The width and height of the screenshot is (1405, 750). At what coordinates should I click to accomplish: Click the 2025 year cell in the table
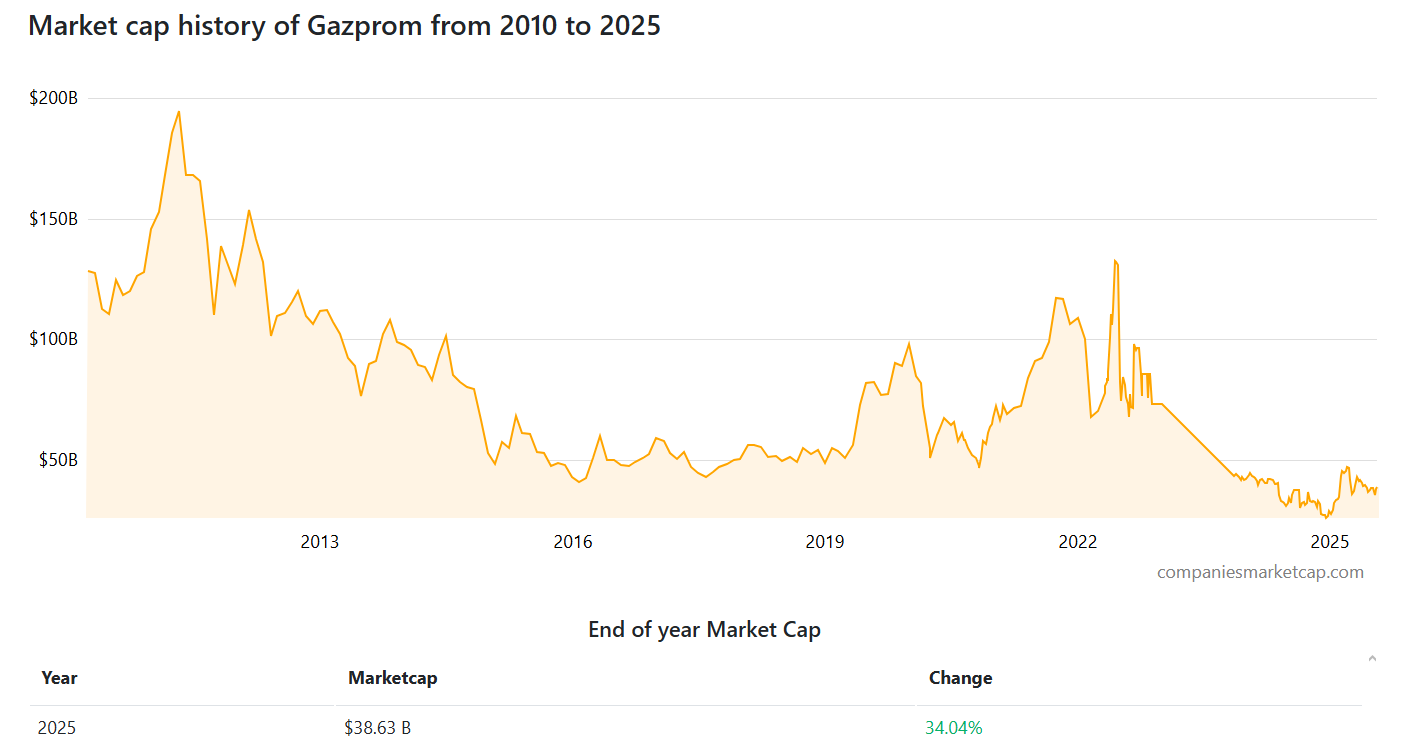pyautogui.click(x=57, y=728)
